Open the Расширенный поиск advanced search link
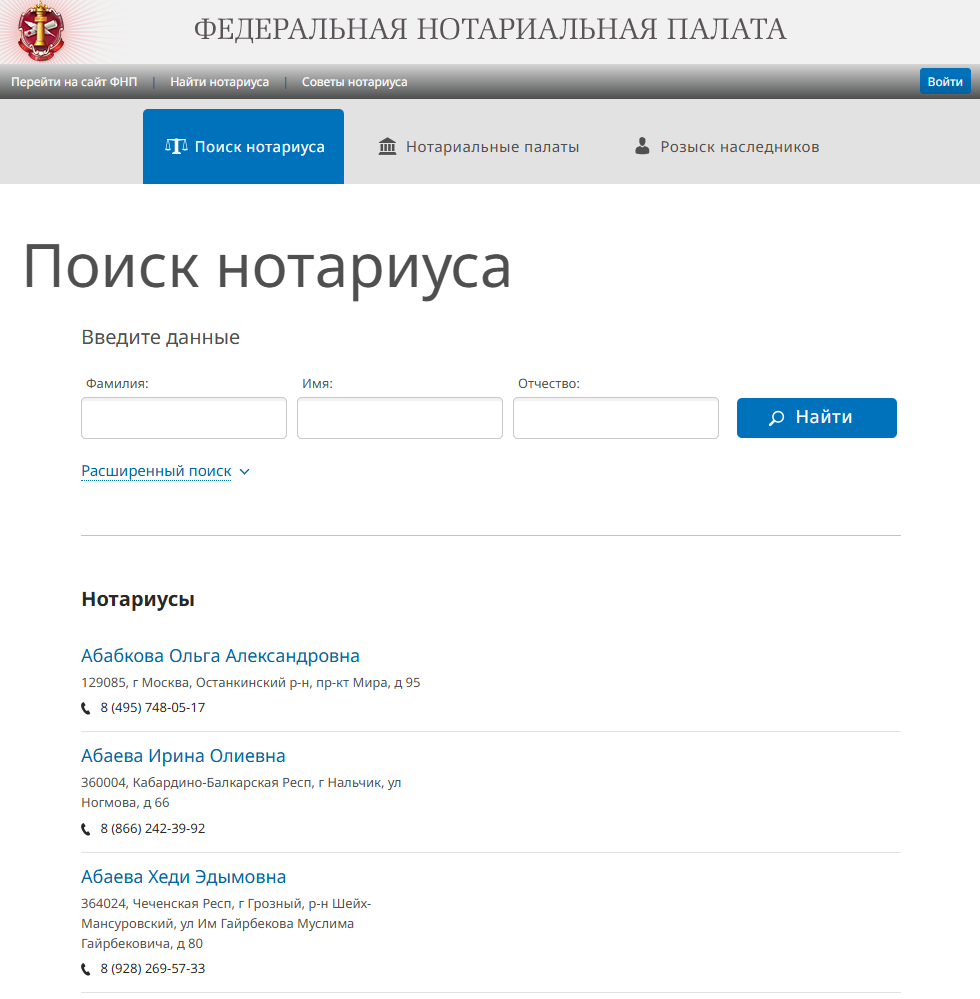 tap(156, 471)
